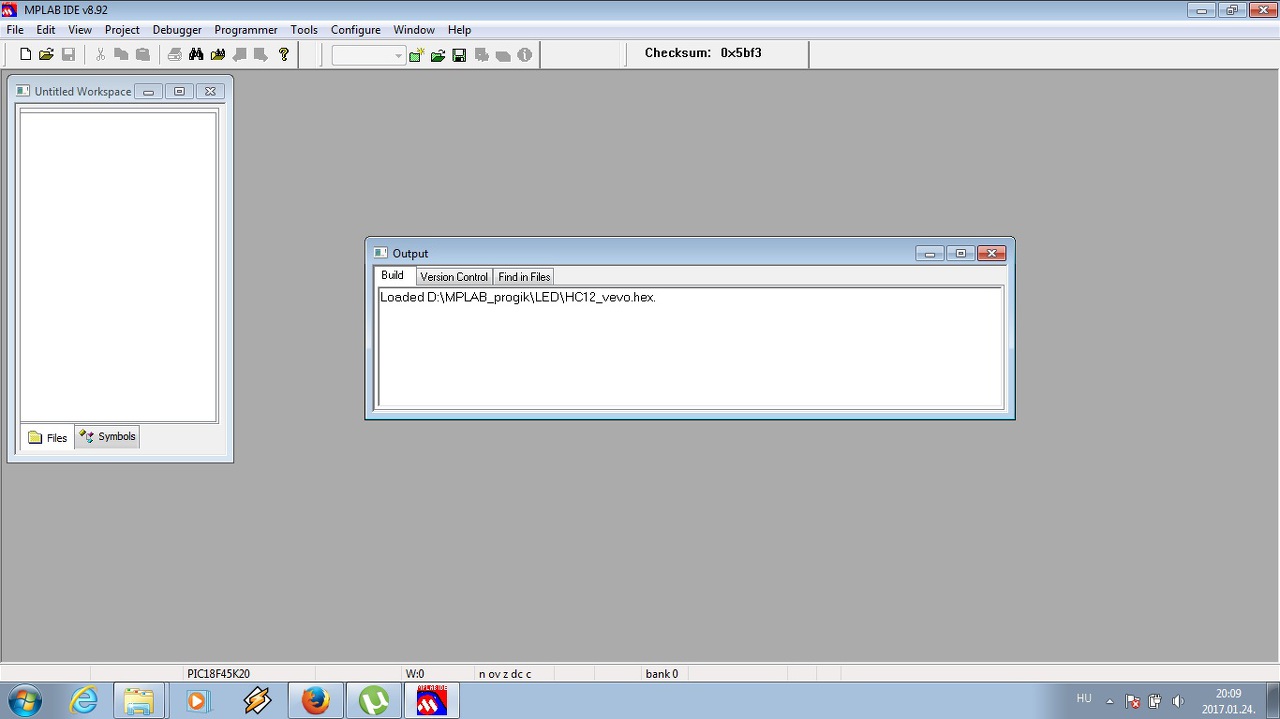This screenshot has width=1280, height=719.
Task: Open the Project menu
Action: (122, 30)
